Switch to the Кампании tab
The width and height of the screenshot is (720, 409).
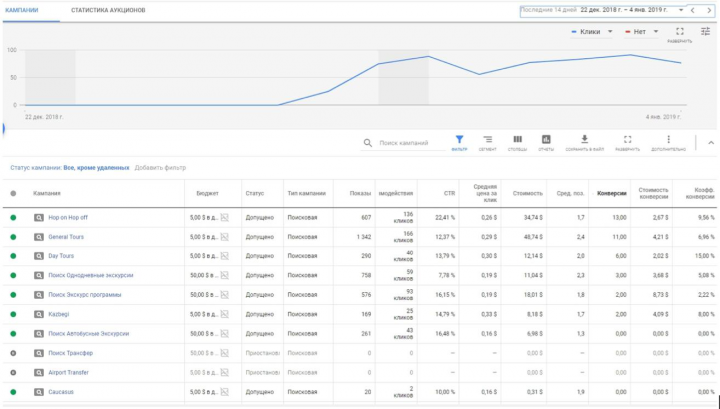pos(22,10)
